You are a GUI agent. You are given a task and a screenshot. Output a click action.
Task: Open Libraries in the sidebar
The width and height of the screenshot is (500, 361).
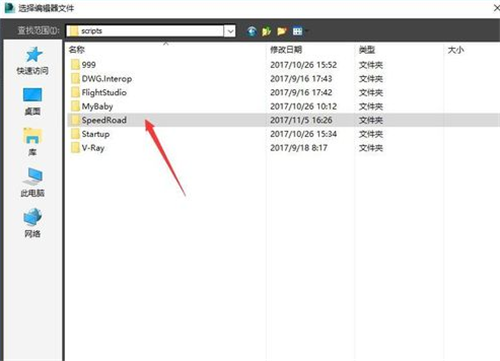coord(33,142)
